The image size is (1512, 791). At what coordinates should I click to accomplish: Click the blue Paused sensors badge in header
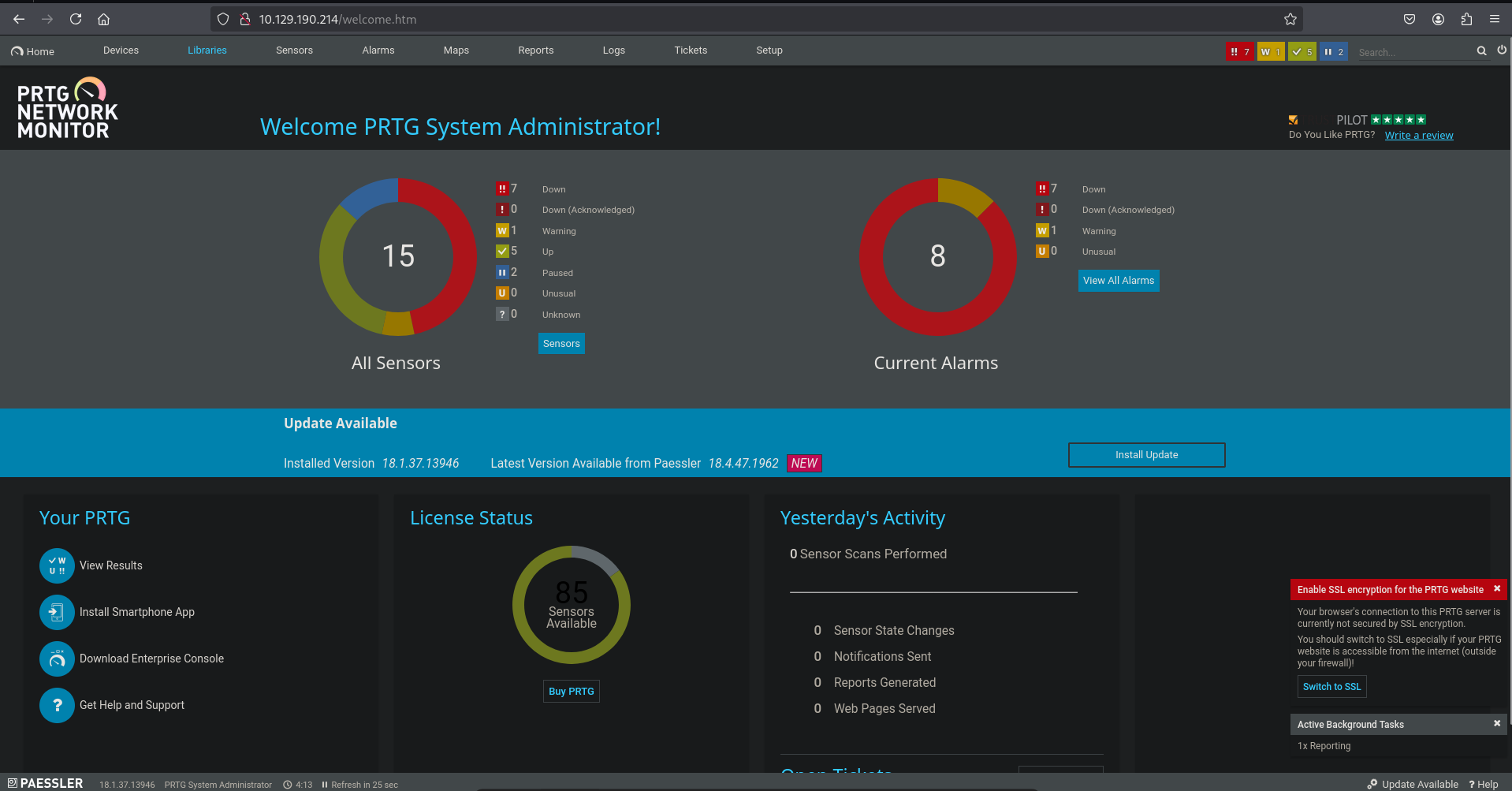click(1333, 52)
